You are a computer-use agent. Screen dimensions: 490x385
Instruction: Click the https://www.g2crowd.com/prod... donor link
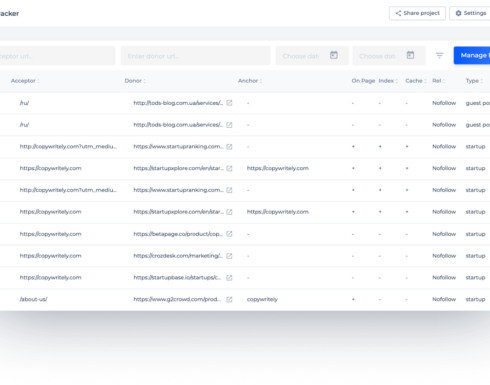click(x=177, y=299)
